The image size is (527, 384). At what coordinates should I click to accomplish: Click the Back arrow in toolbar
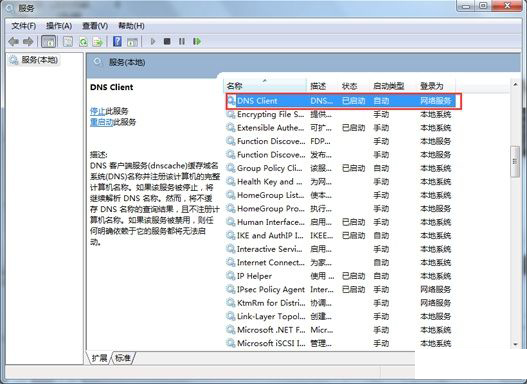tap(13, 42)
